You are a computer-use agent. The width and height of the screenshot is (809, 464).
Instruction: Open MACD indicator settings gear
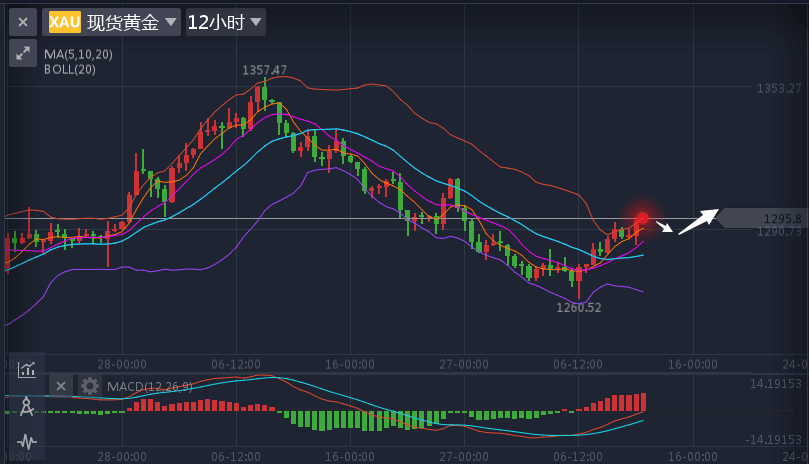pos(90,386)
